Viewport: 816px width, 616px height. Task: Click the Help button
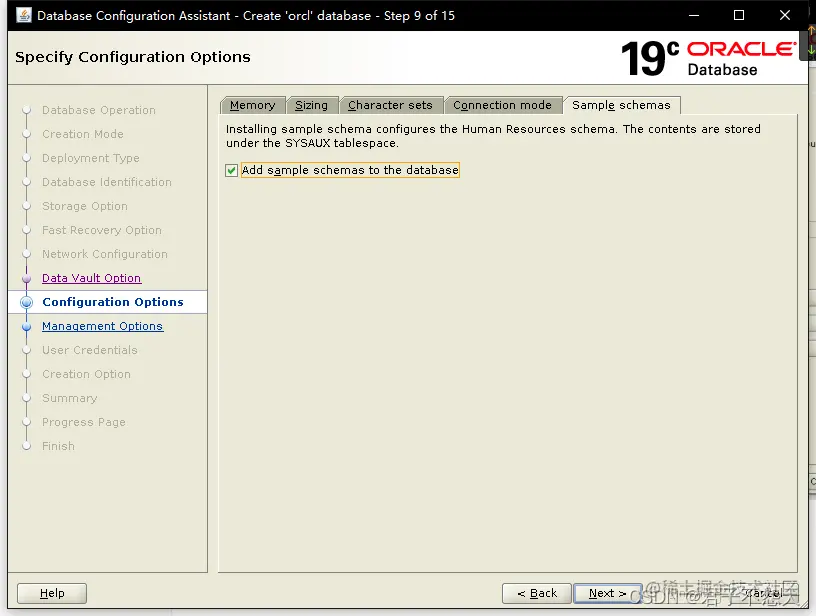(52, 593)
